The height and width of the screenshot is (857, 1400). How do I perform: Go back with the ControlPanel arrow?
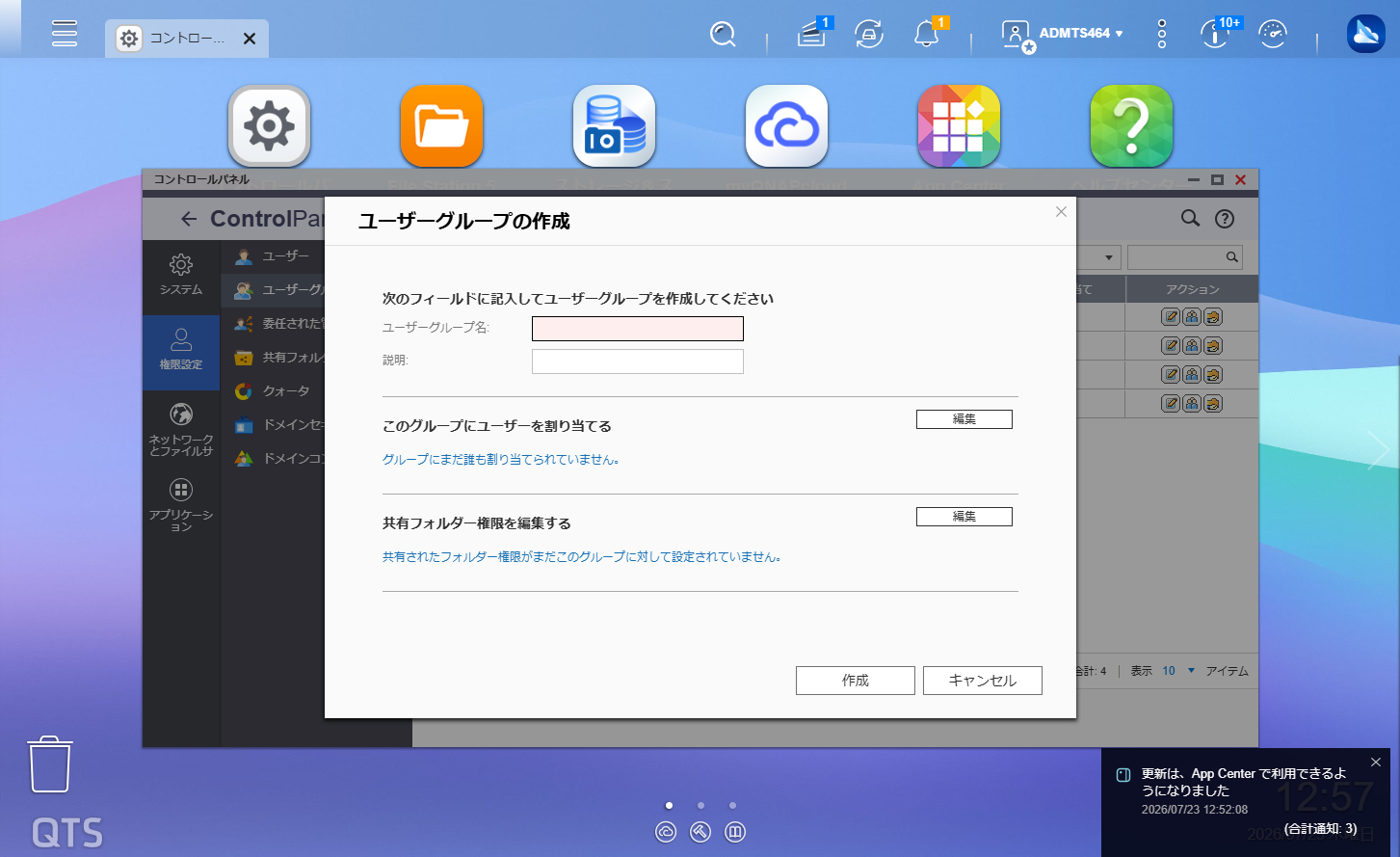click(188, 220)
